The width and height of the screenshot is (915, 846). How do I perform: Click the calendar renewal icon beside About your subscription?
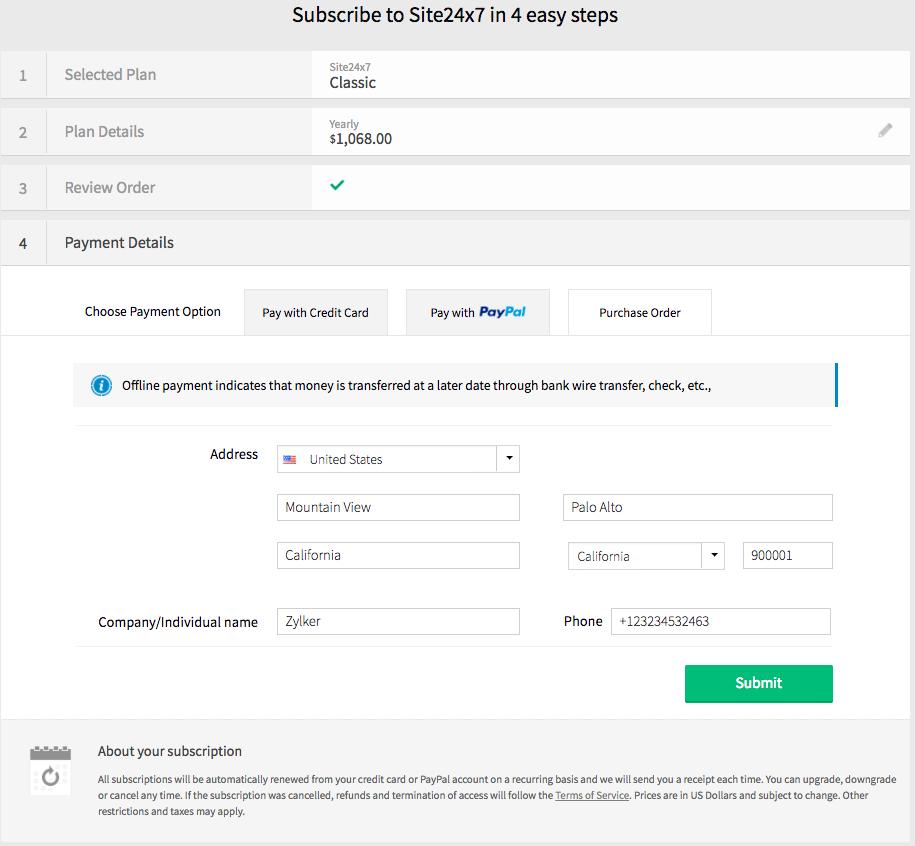click(x=50, y=769)
